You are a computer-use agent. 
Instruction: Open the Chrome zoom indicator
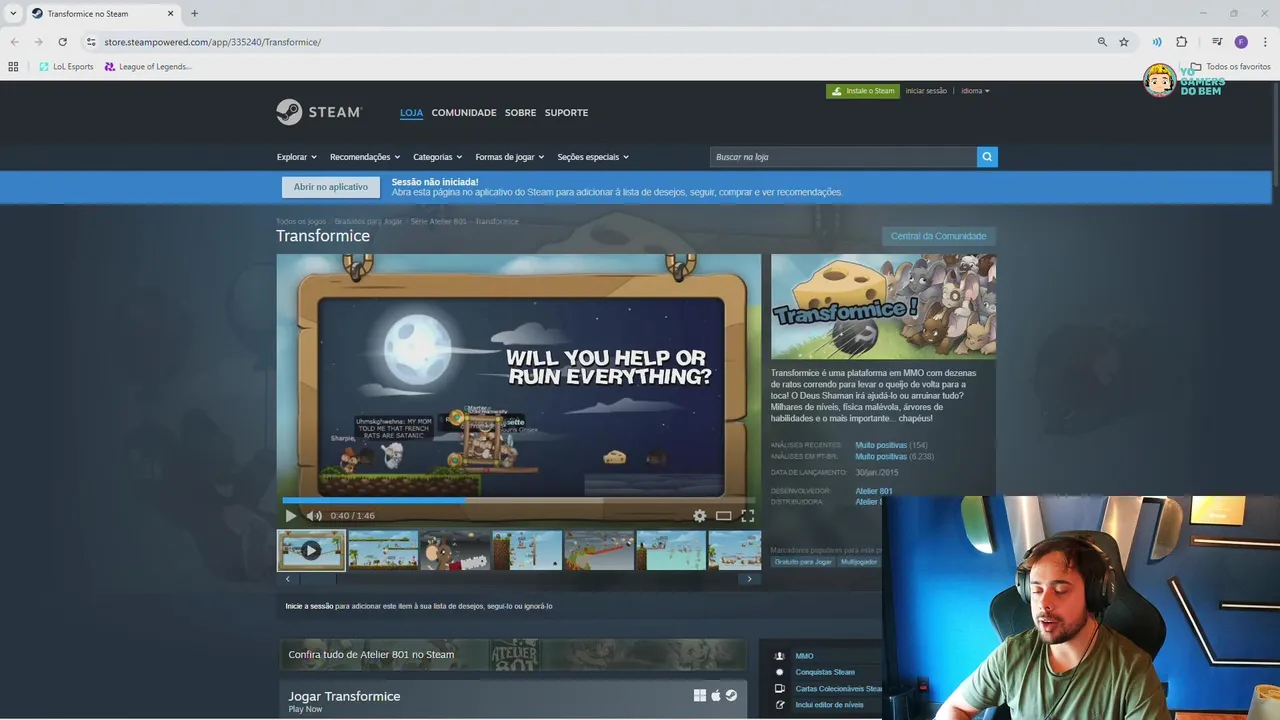(1102, 42)
